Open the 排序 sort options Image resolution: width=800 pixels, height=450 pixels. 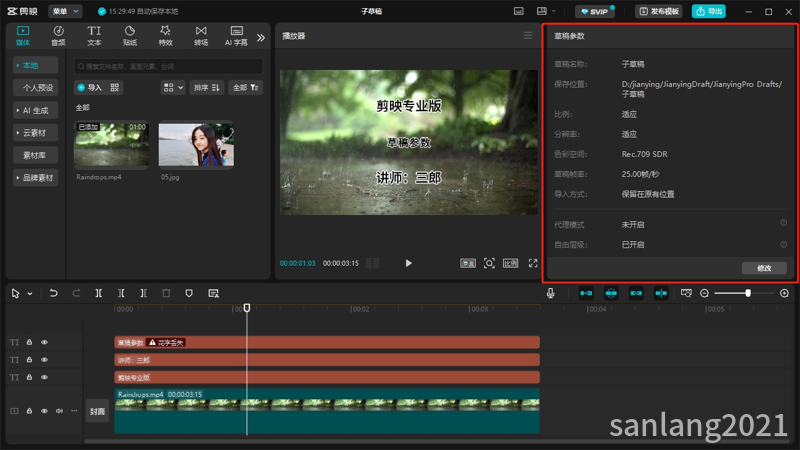pyautogui.click(x=206, y=88)
